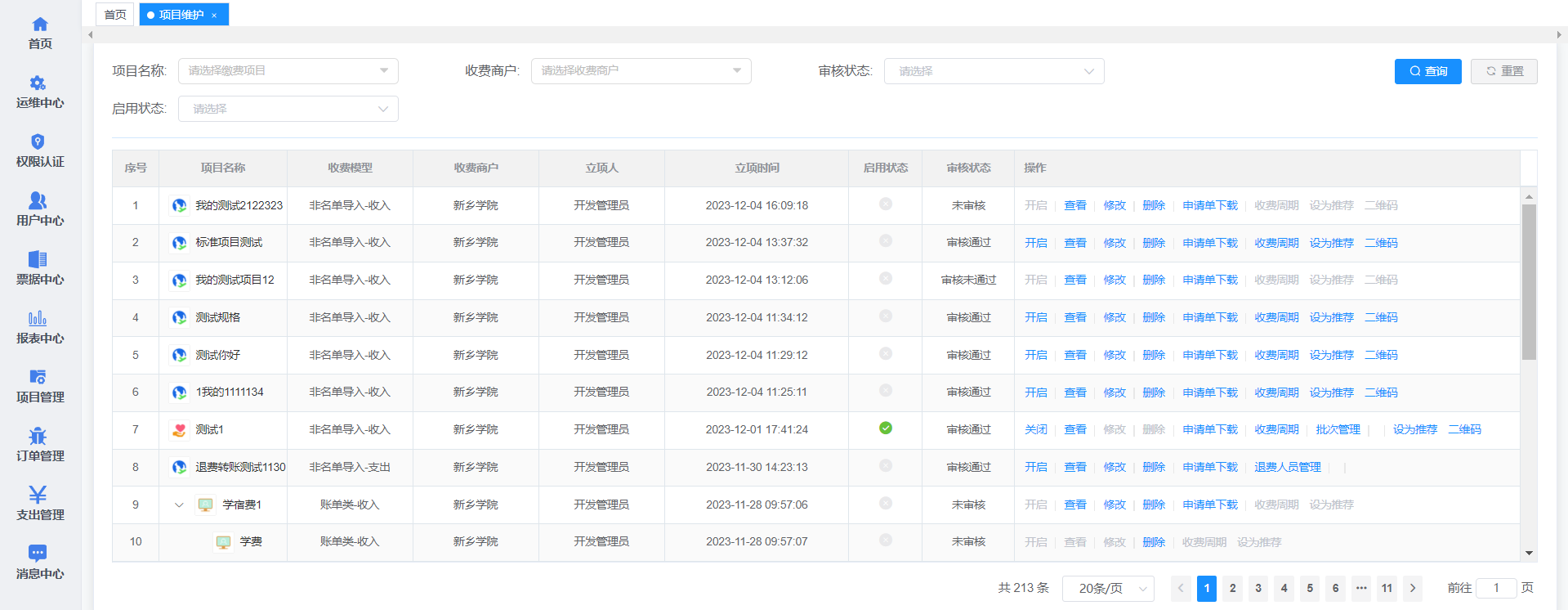Click 设为推荐 for 测试规格 row
Image resolution: width=1568 pixels, height=610 pixels.
(x=1332, y=317)
